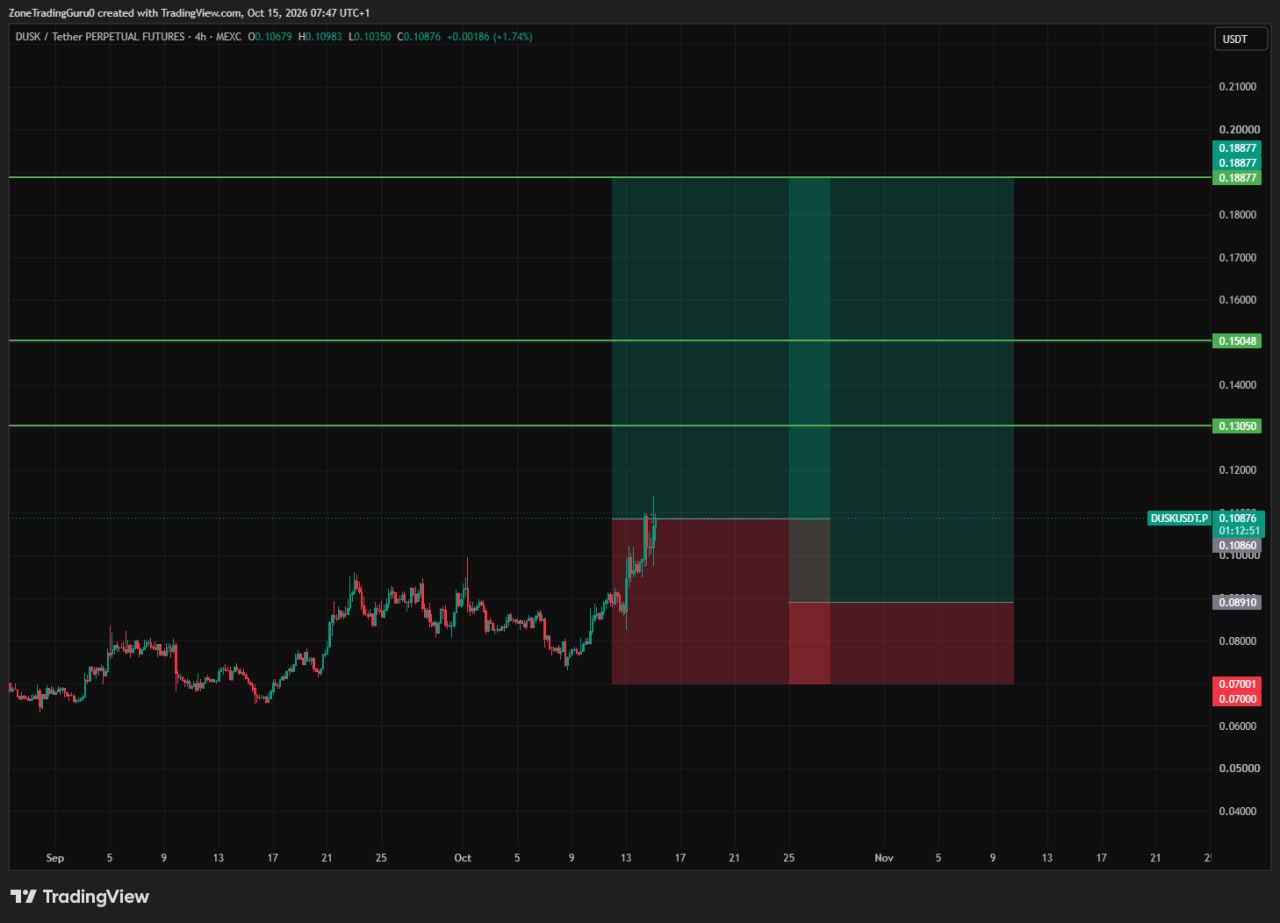The width and height of the screenshot is (1280, 923).
Task: Click the Sep label on time axis
Action: point(55,858)
